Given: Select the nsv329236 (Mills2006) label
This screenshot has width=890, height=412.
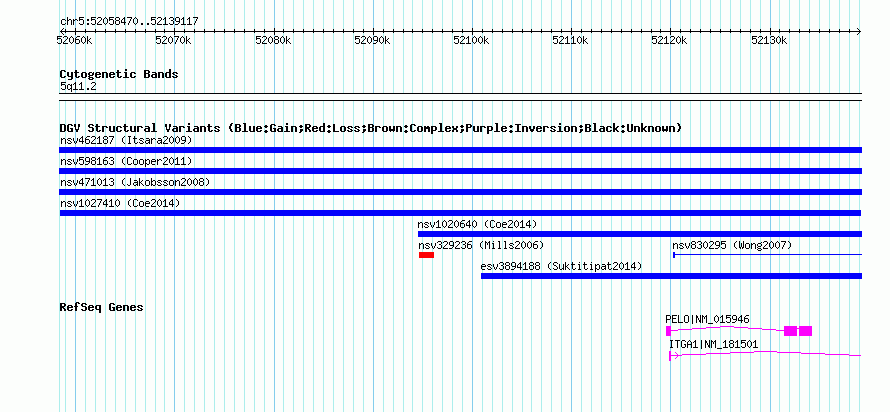Looking at the screenshot, I should [x=481, y=245].
